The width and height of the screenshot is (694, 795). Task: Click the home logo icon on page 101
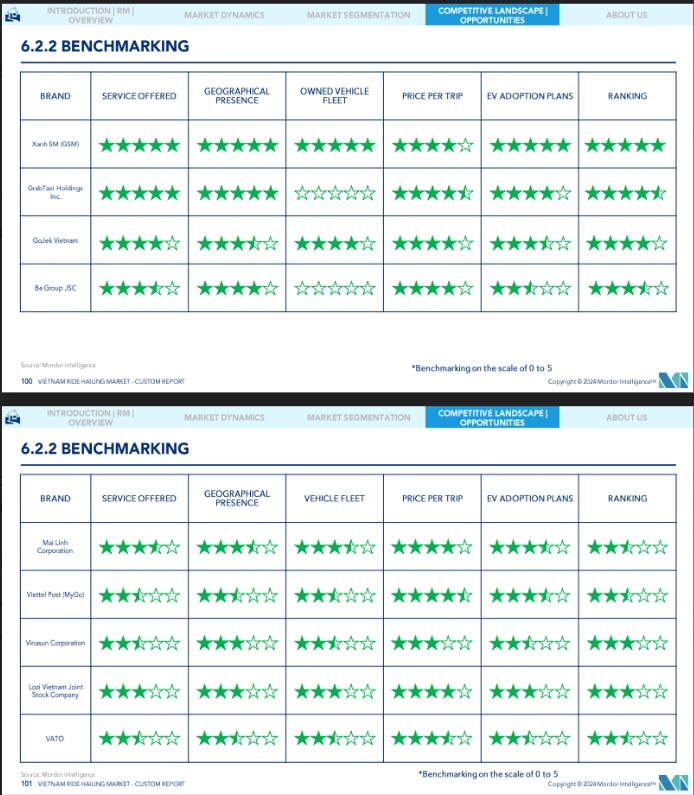point(12,418)
